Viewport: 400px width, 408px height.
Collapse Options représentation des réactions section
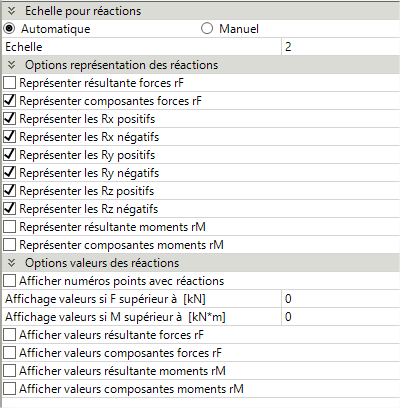pos(11,65)
